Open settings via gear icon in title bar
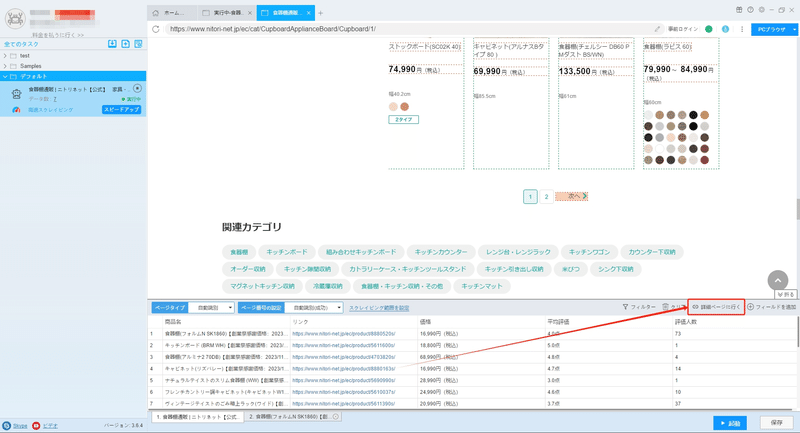800x433 pixels. point(761,10)
